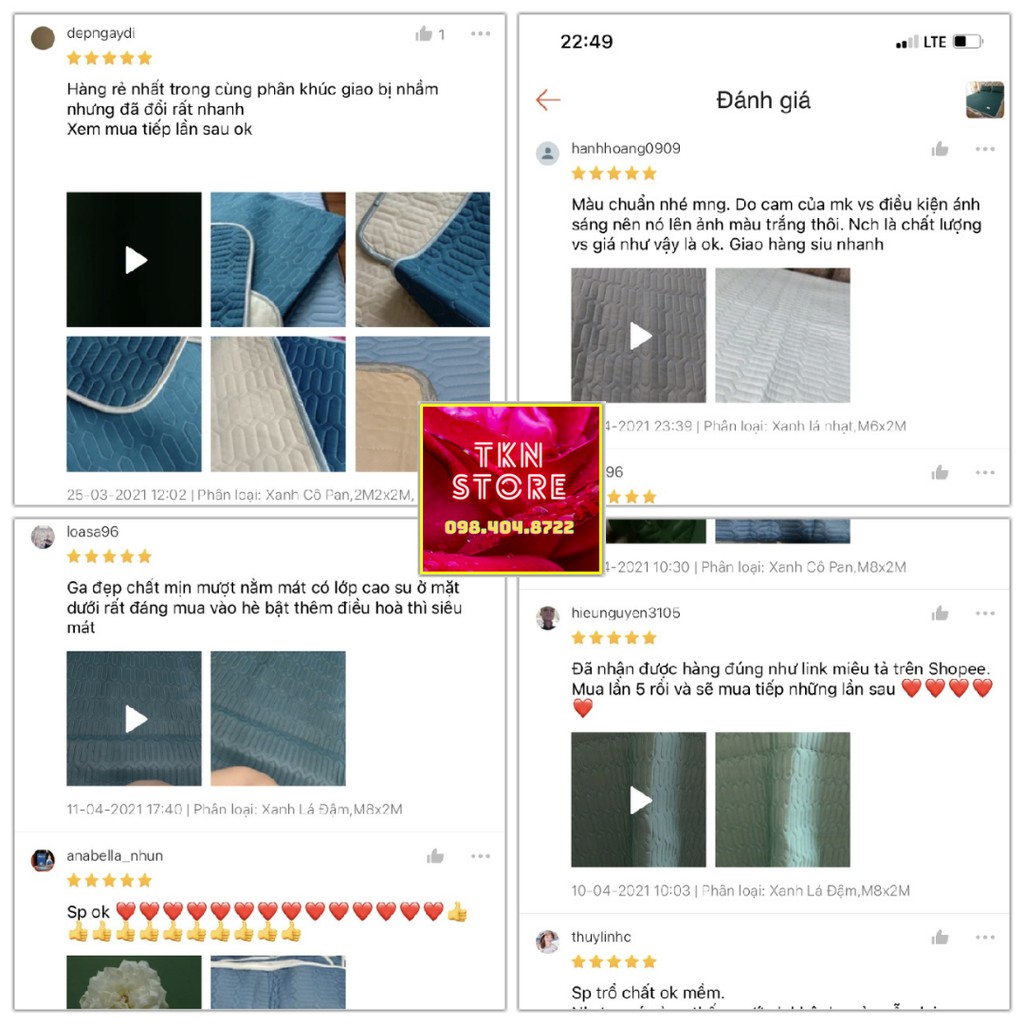Image resolution: width=1024 pixels, height=1024 pixels.
Task: Like anabella_nhun's review with the thumbs-up icon
Action: pyautogui.click(x=435, y=856)
